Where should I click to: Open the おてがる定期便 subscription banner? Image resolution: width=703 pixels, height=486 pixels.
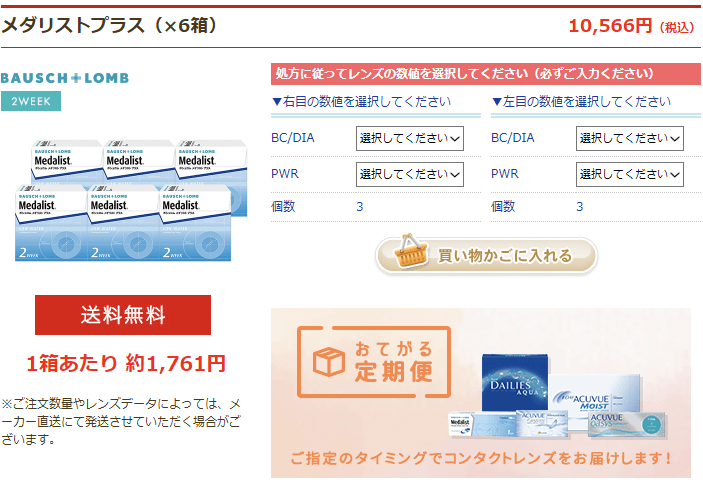[481, 393]
